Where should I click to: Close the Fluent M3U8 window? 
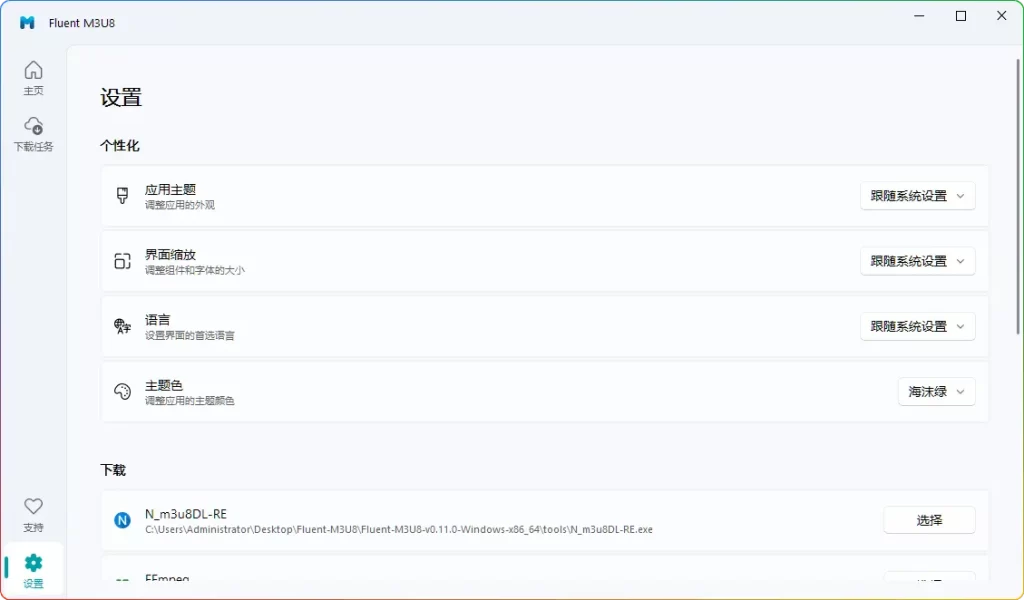(x=1002, y=16)
